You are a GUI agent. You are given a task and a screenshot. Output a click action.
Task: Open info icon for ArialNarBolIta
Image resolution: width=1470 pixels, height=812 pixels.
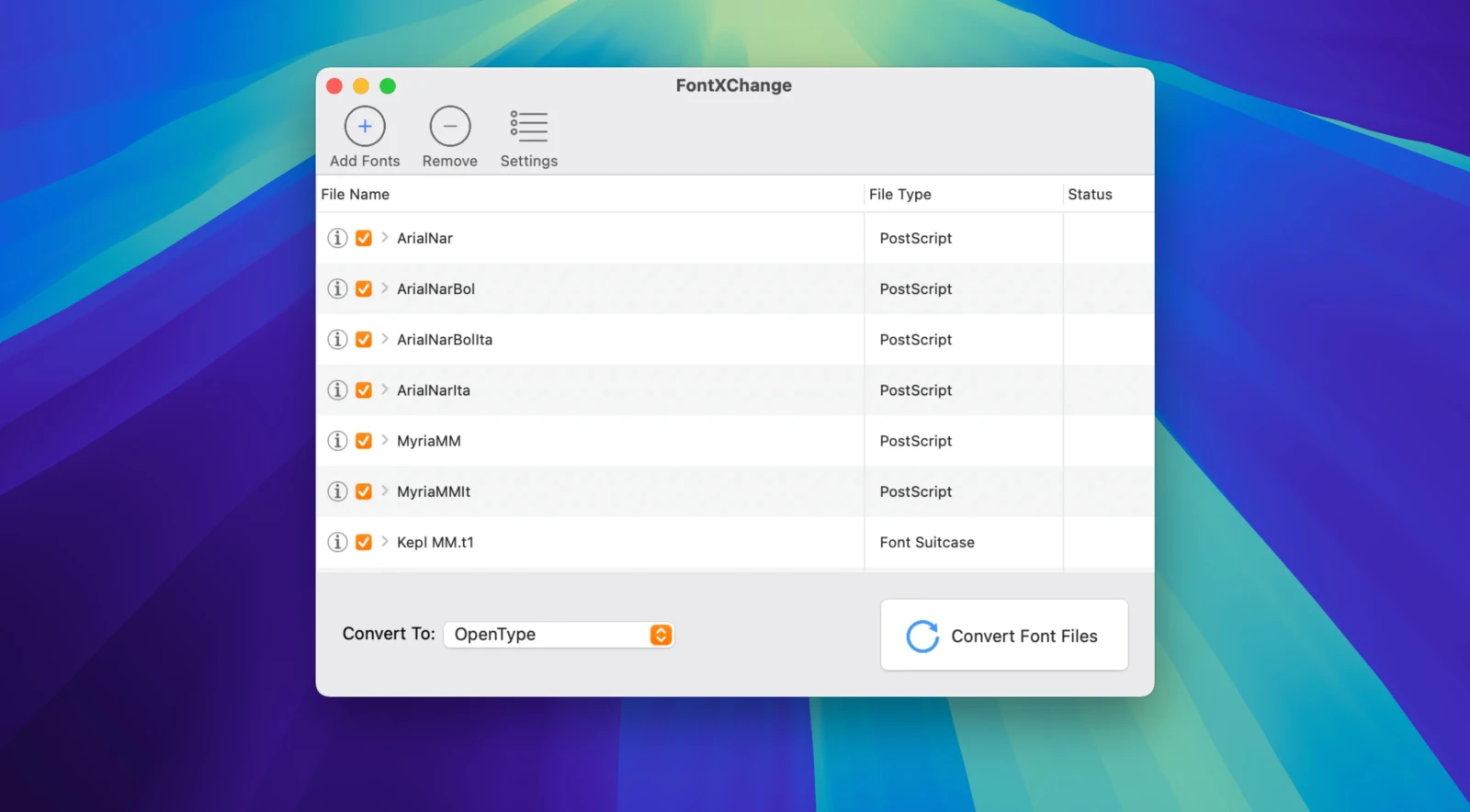pos(337,340)
